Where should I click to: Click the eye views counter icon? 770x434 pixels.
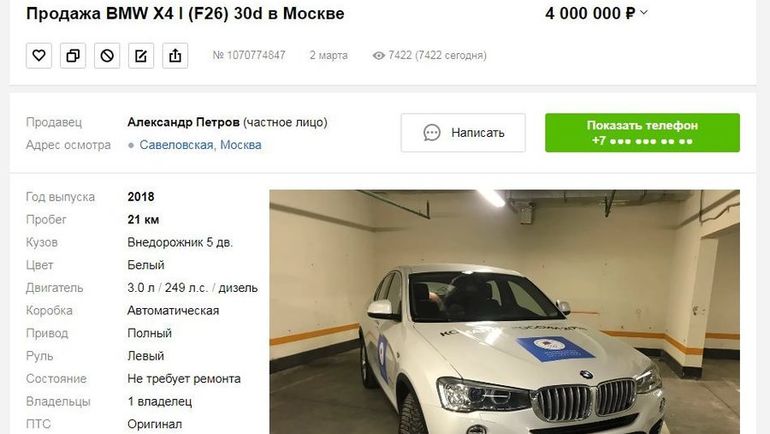coord(378,55)
